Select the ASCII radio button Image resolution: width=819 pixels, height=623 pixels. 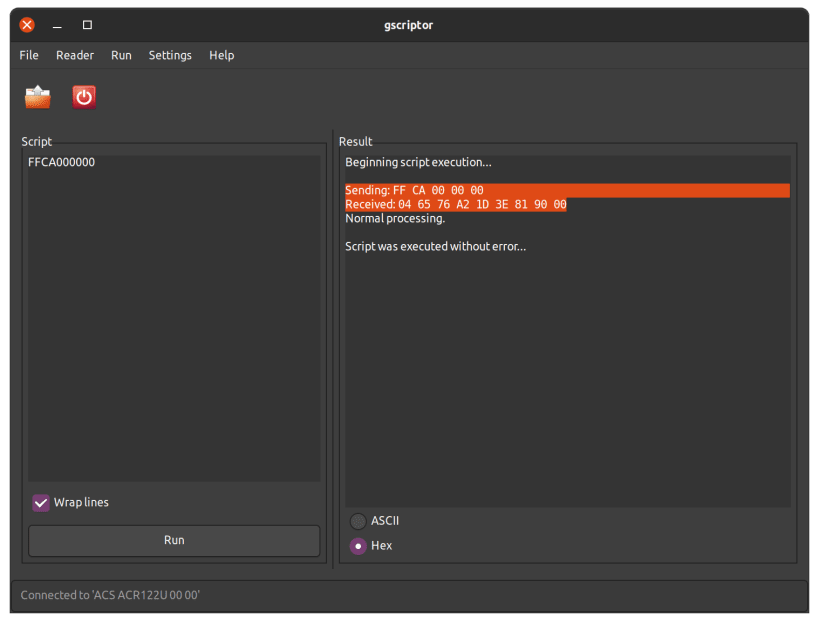click(358, 521)
